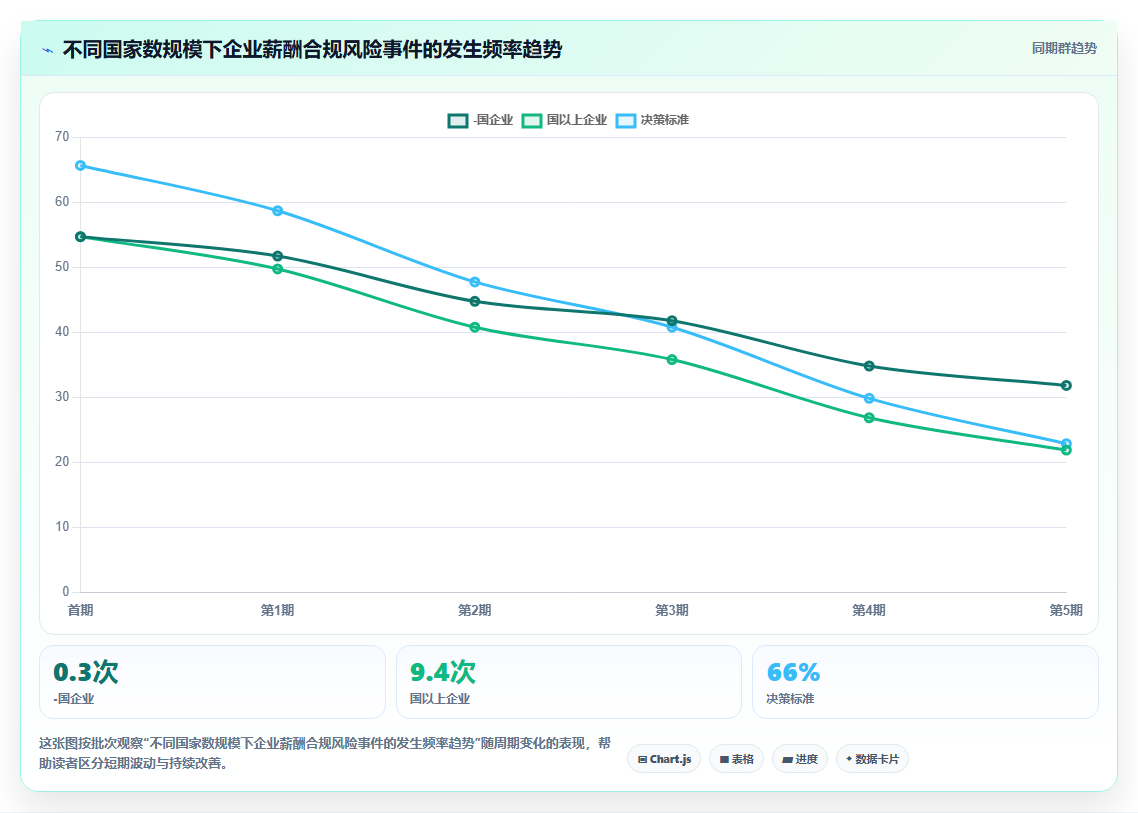Viewport: 1138px width, 813px height.
Task: Click the 首期 x-axis label
Action: [x=81, y=610]
